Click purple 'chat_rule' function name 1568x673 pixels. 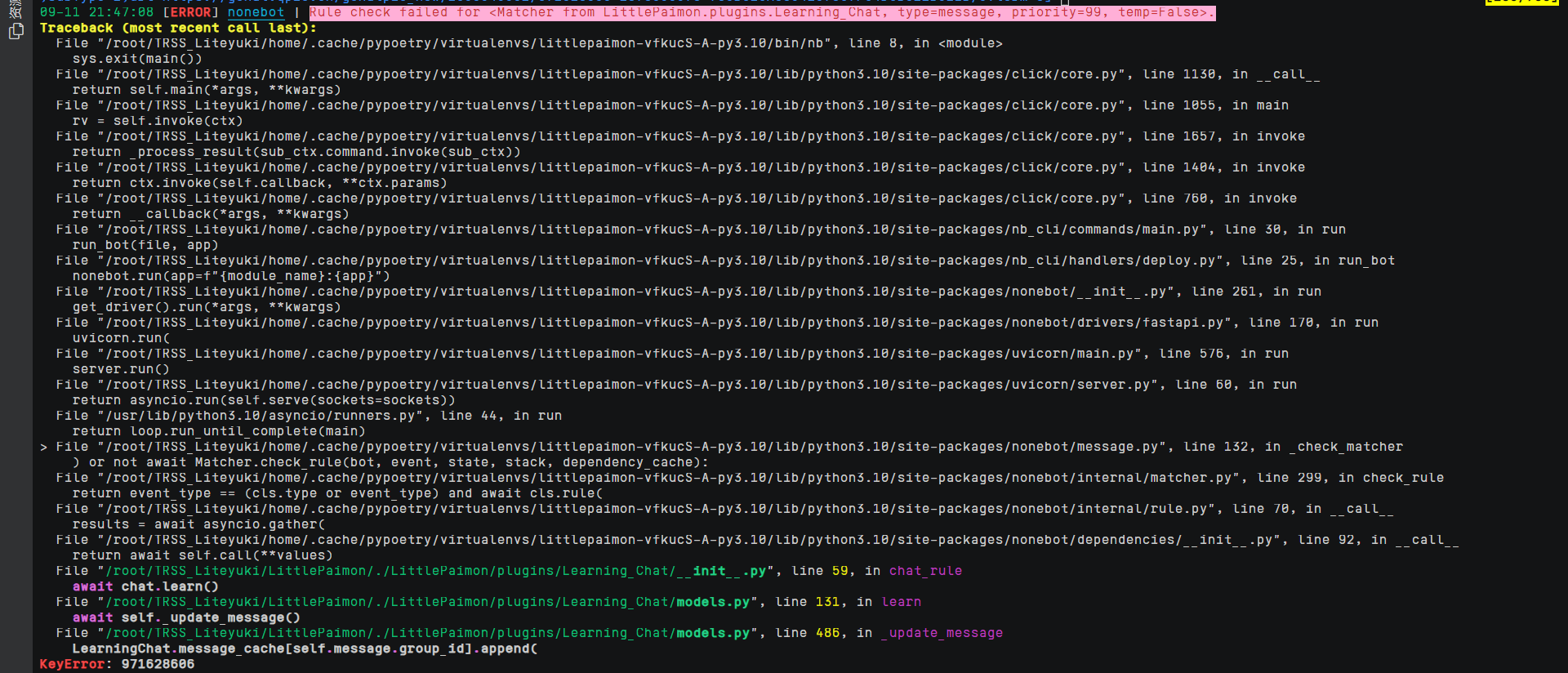tap(925, 571)
